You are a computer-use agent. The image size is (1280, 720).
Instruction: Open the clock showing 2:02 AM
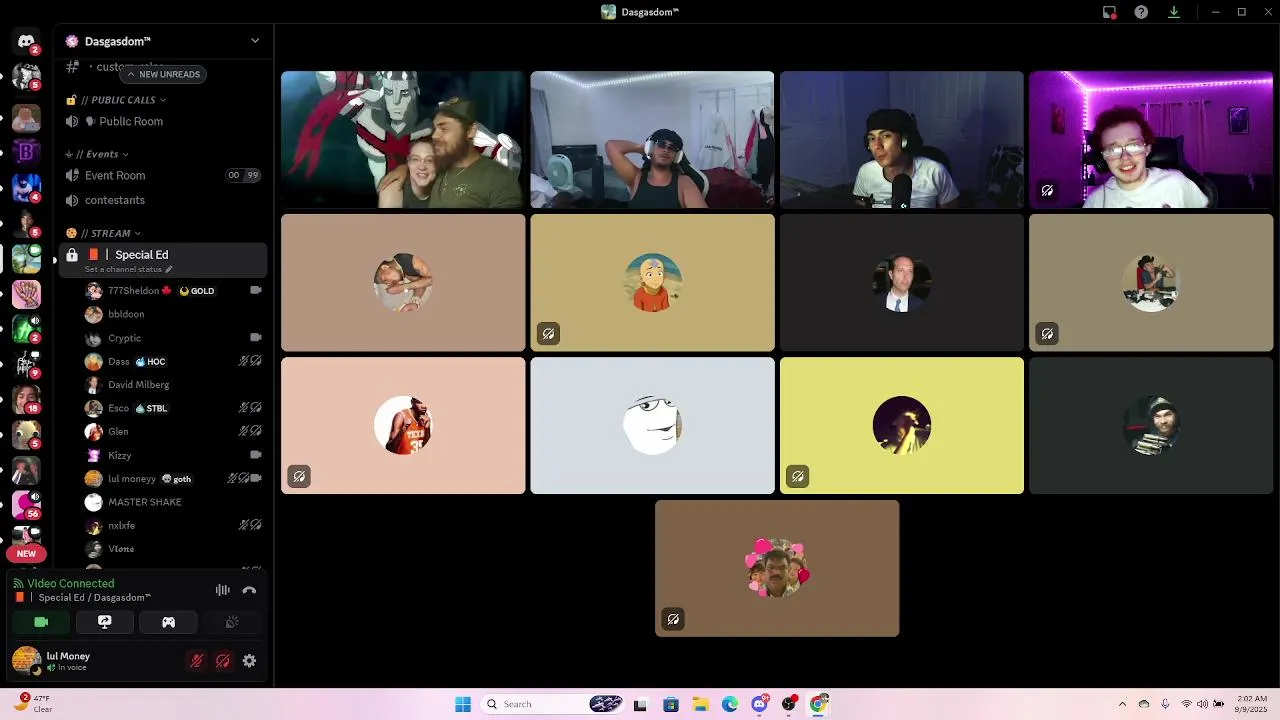(1252, 704)
